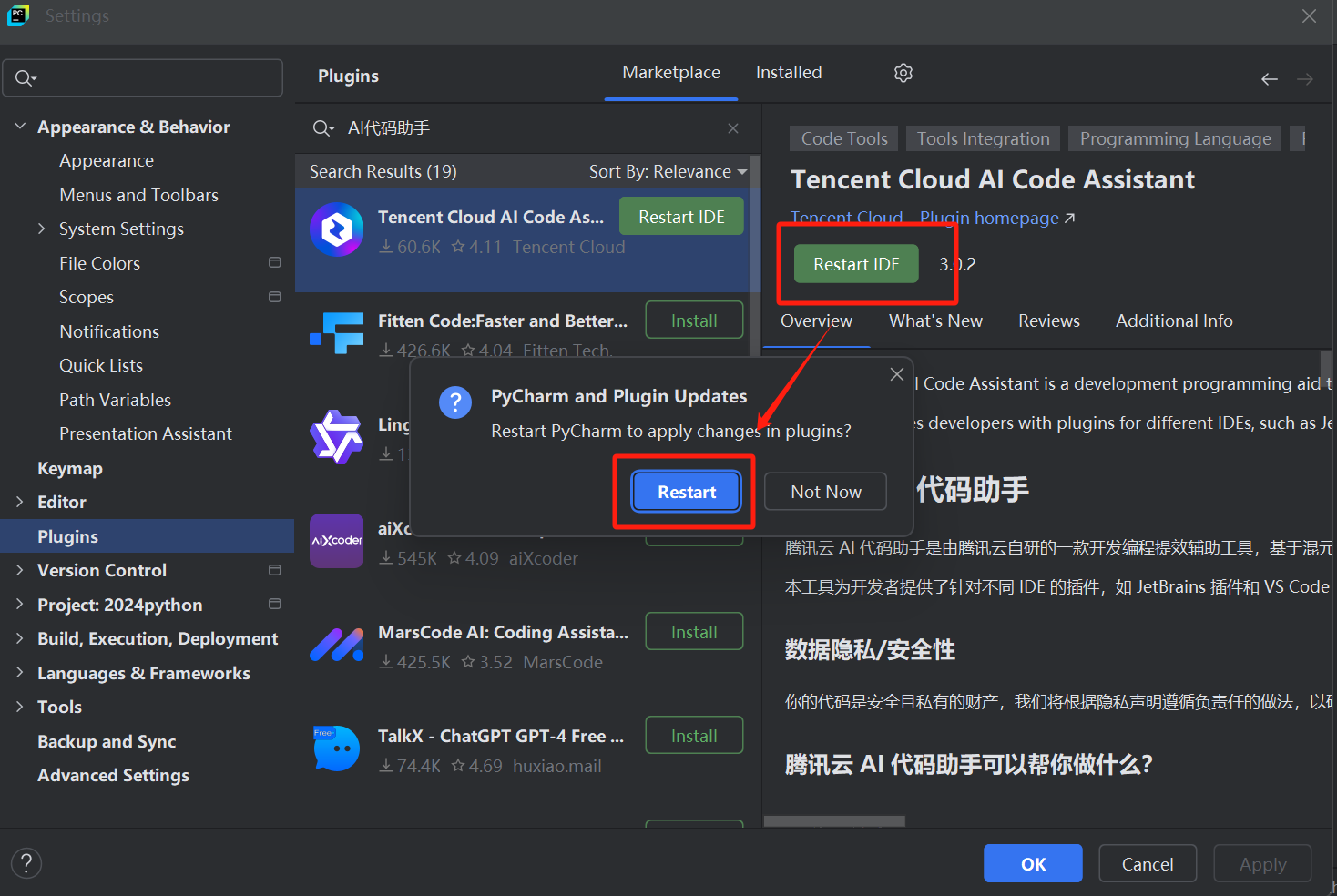
Task: Open Notifications settings page
Action: coord(109,331)
